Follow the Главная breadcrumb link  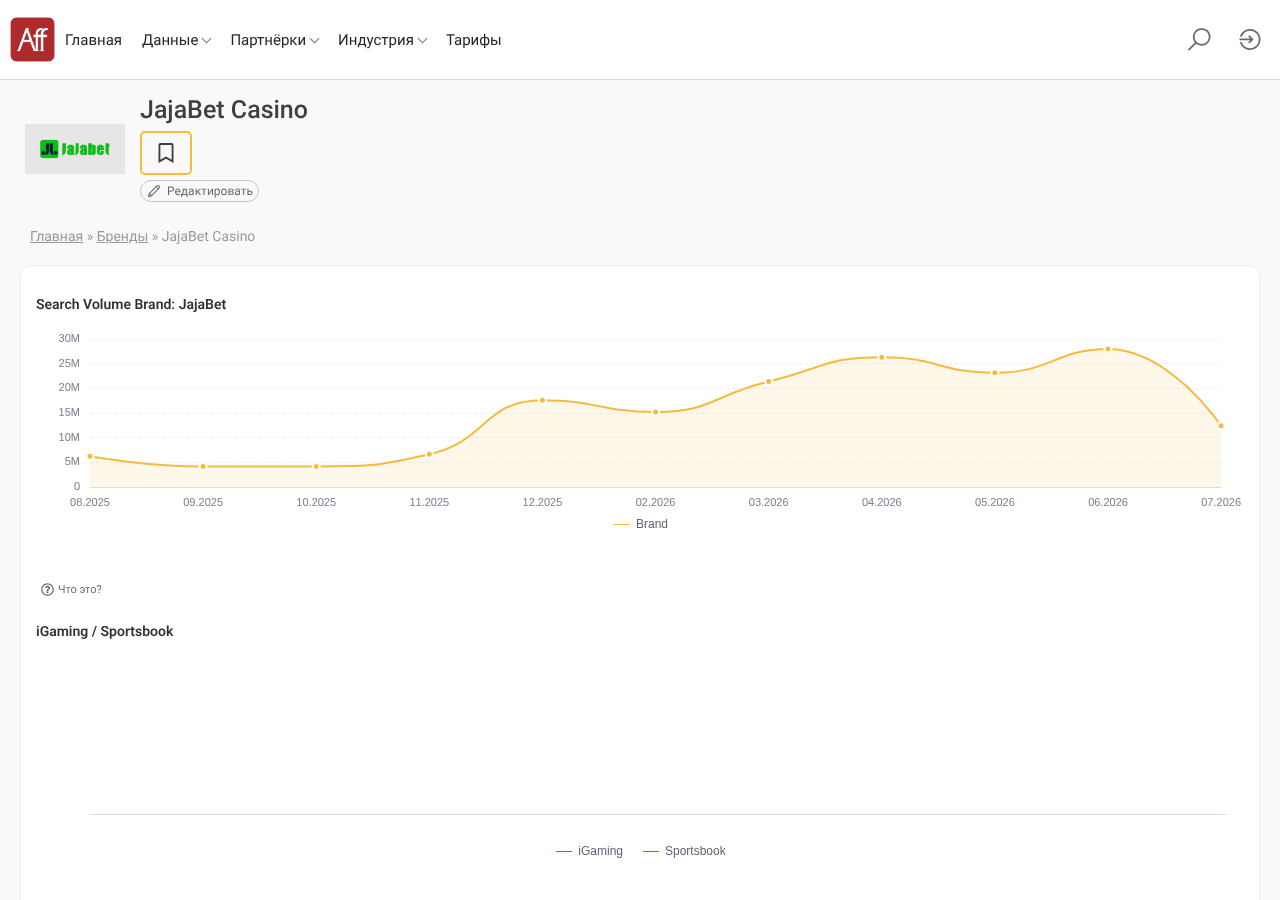click(56, 237)
